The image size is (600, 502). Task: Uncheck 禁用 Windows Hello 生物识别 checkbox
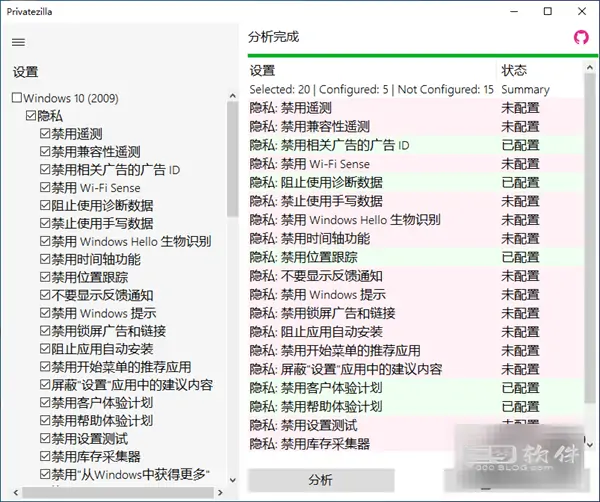pyautogui.click(x=45, y=241)
